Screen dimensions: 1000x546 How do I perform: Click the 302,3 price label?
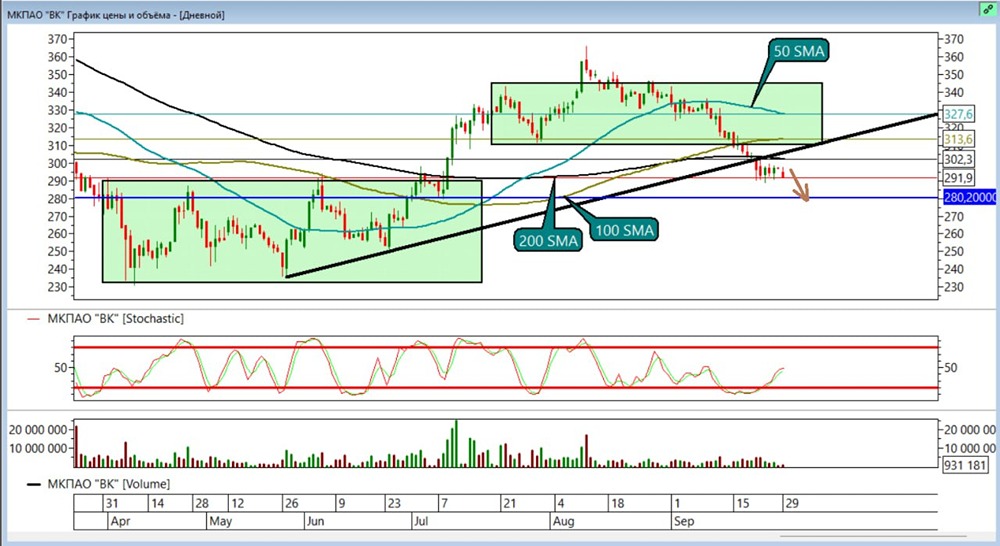[959, 159]
